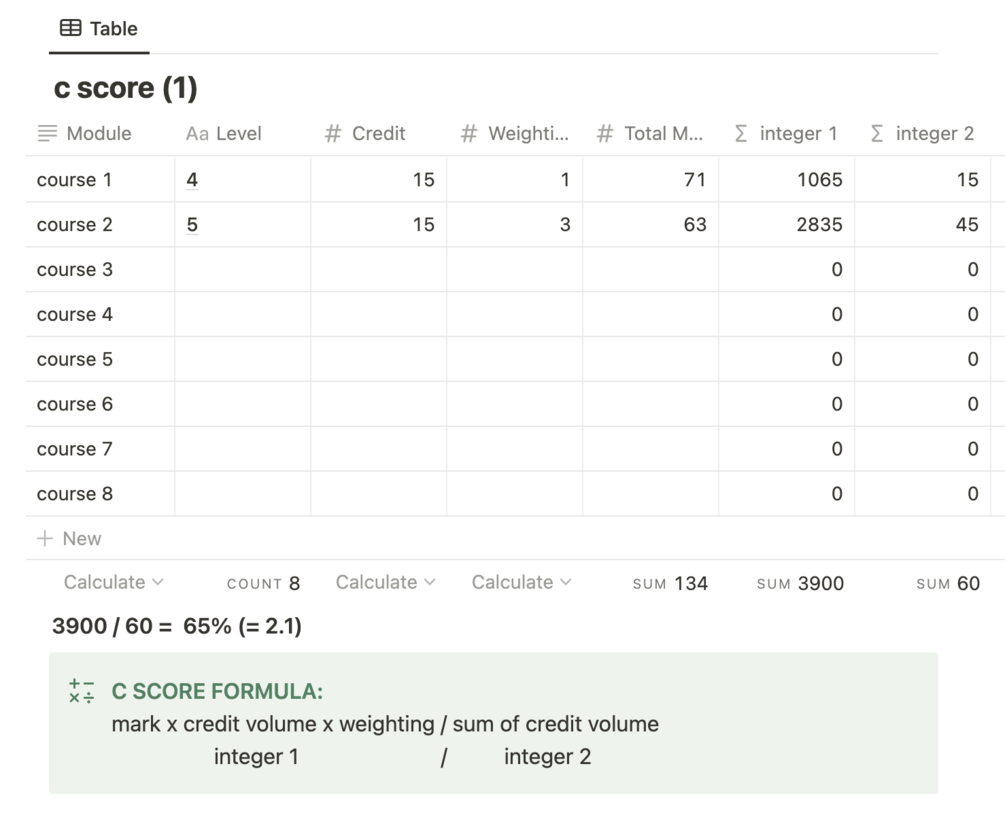Click the COUNT 8 footer under Level
The image size is (1005, 813).
tap(263, 583)
